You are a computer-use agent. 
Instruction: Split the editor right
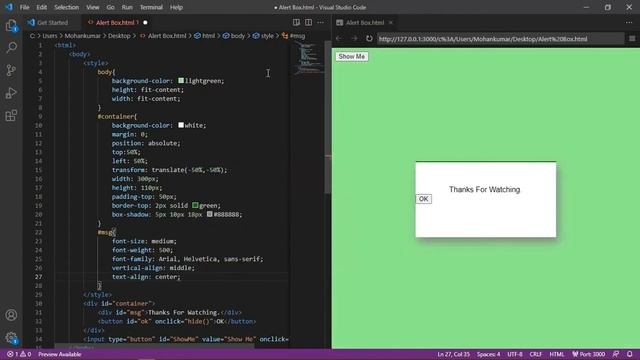pos(309,22)
